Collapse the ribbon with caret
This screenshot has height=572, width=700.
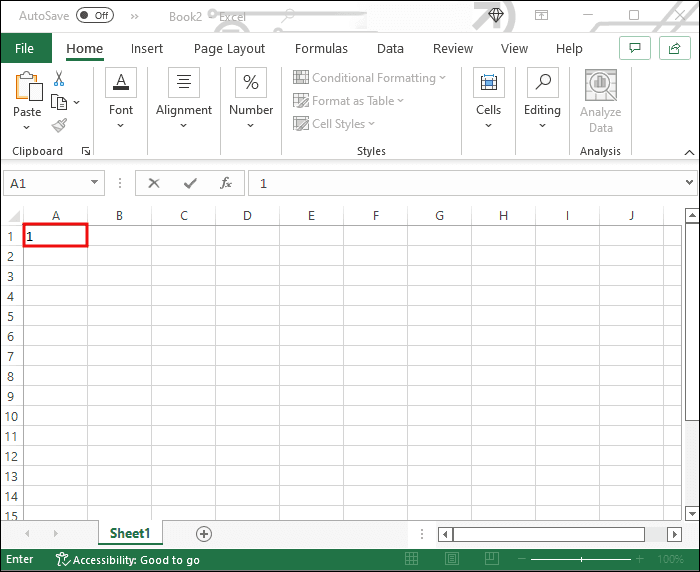point(689,153)
